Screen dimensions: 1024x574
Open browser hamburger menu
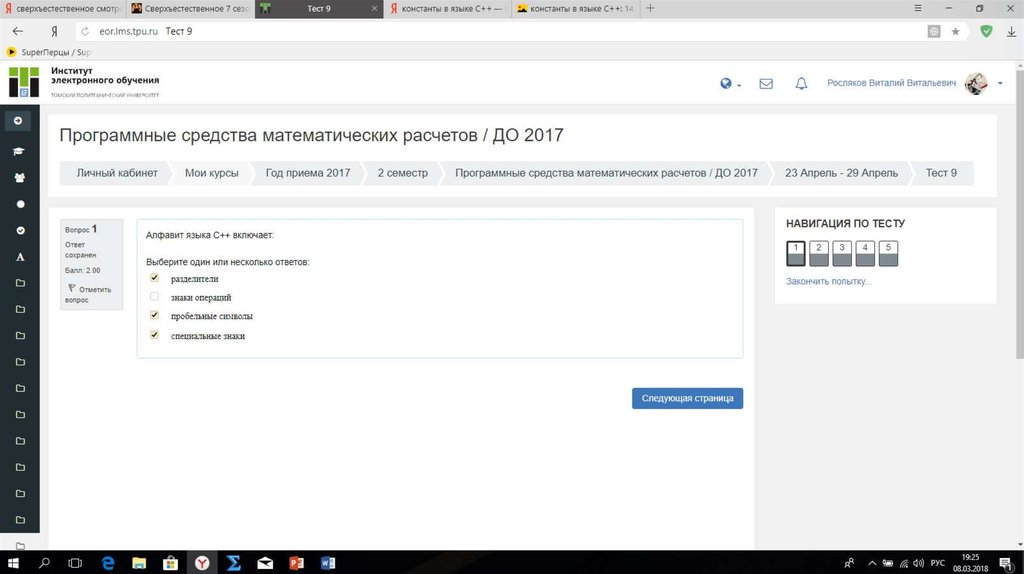tap(918, 8)
